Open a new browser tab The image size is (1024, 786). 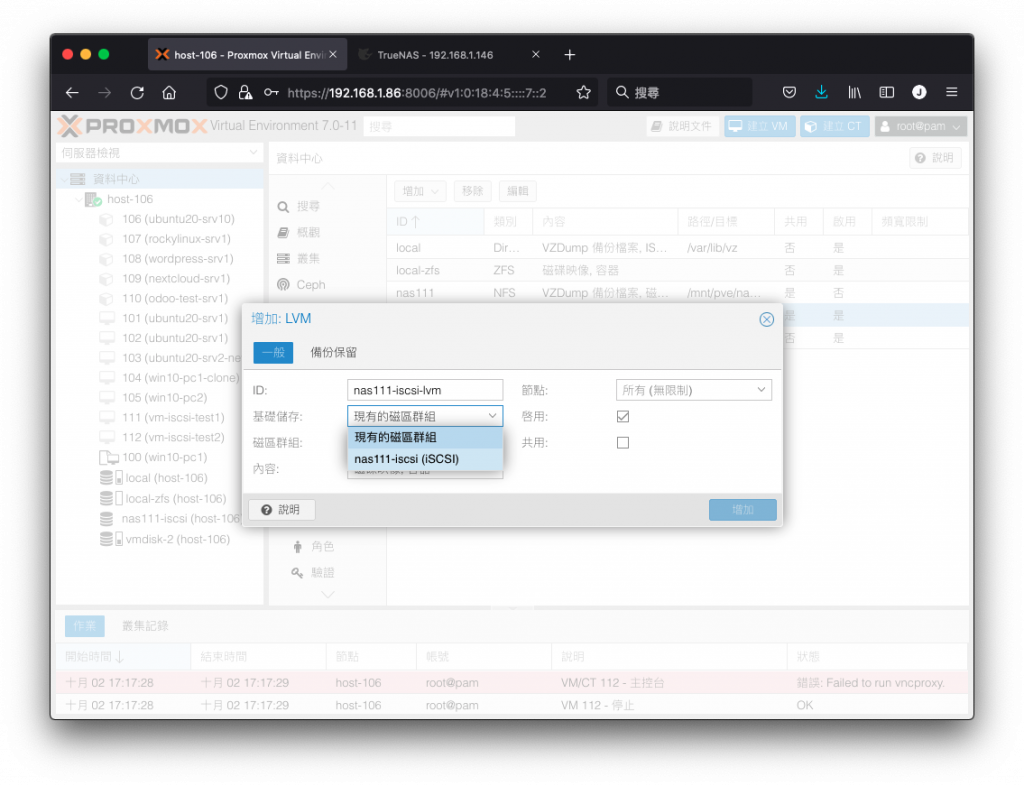click(x=569, y=55)
